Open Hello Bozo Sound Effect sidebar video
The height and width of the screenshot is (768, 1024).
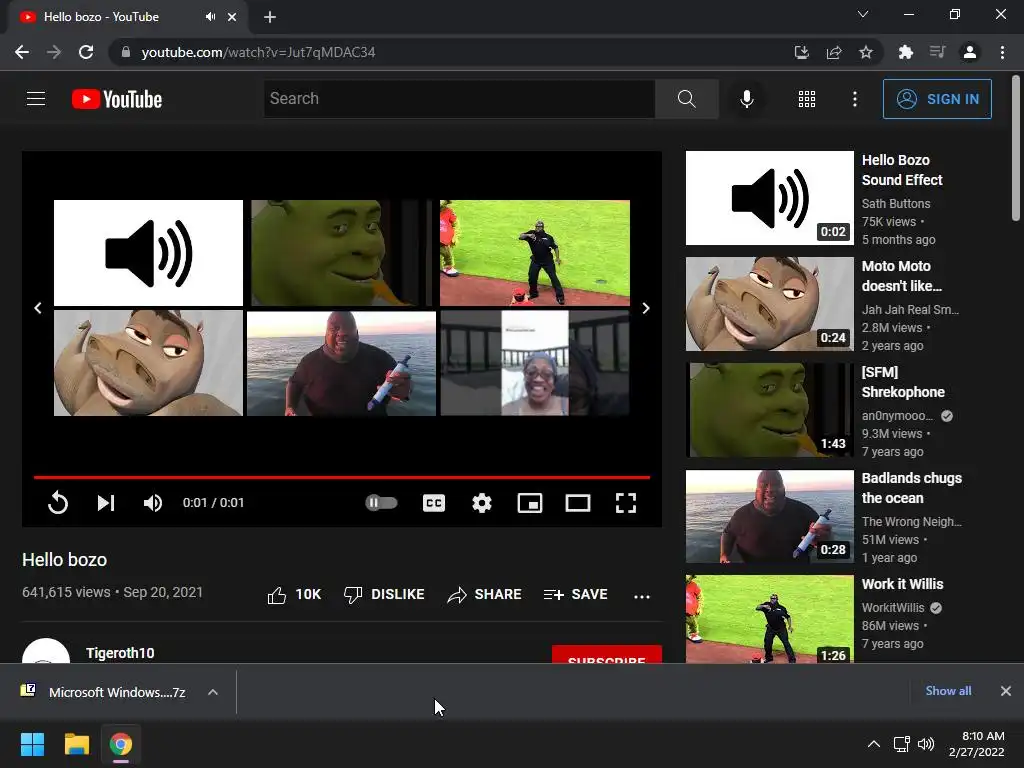(770, 198)
